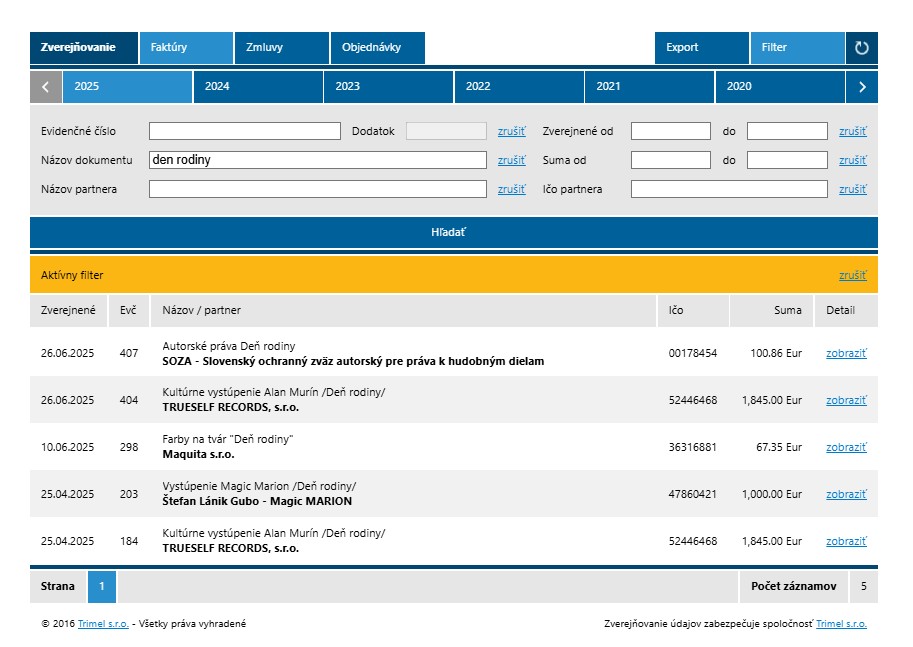
Task: Sort by the Suma column header
Action: [x=787, y=310]
